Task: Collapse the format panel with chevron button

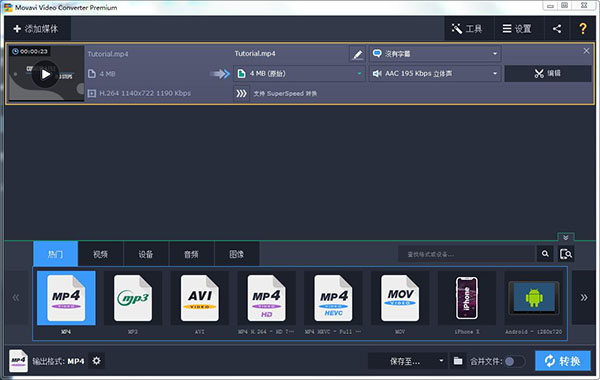Action: pyautogui.click(x=566, y=238)
